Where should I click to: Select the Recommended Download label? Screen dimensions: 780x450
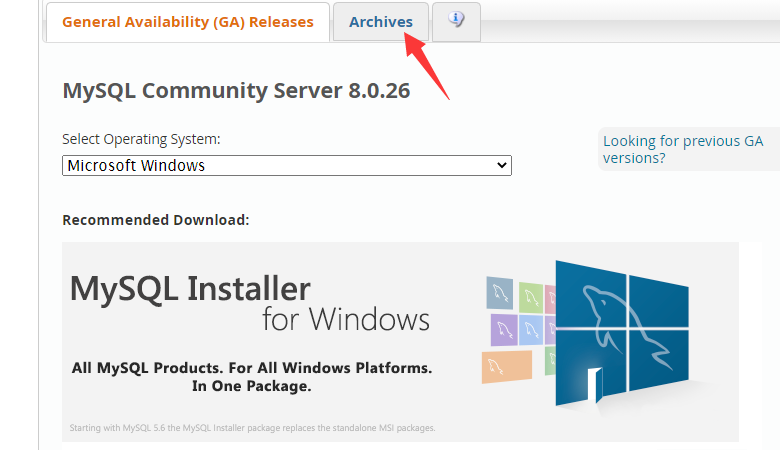tap(156, 220)
